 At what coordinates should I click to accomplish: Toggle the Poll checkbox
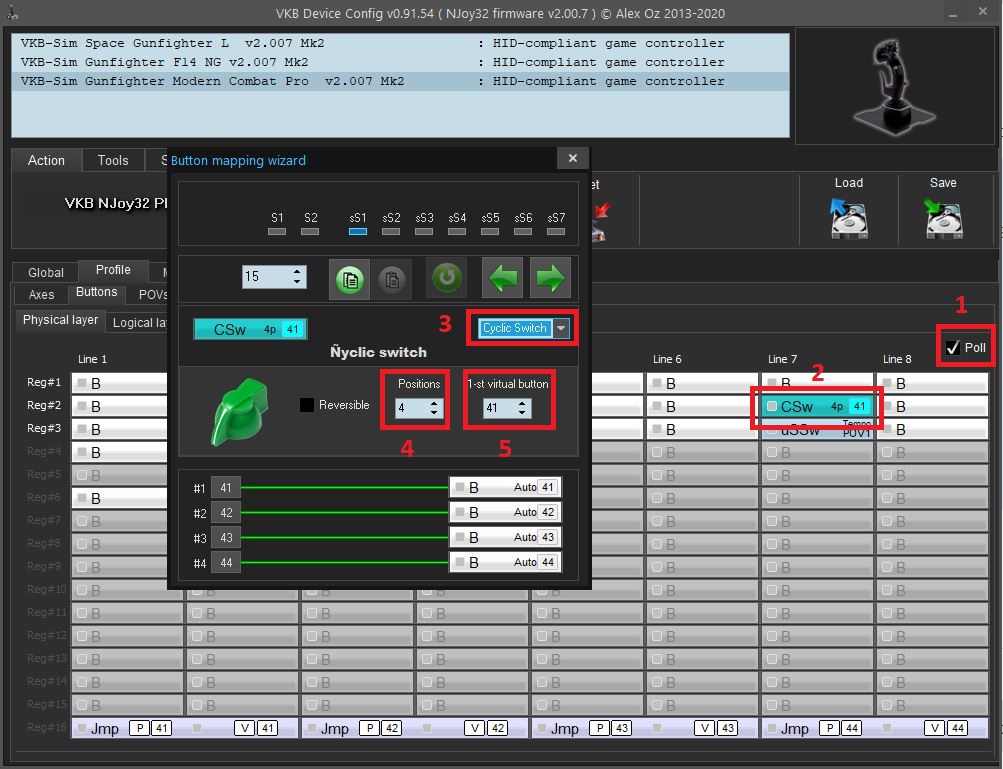[952, 347]
